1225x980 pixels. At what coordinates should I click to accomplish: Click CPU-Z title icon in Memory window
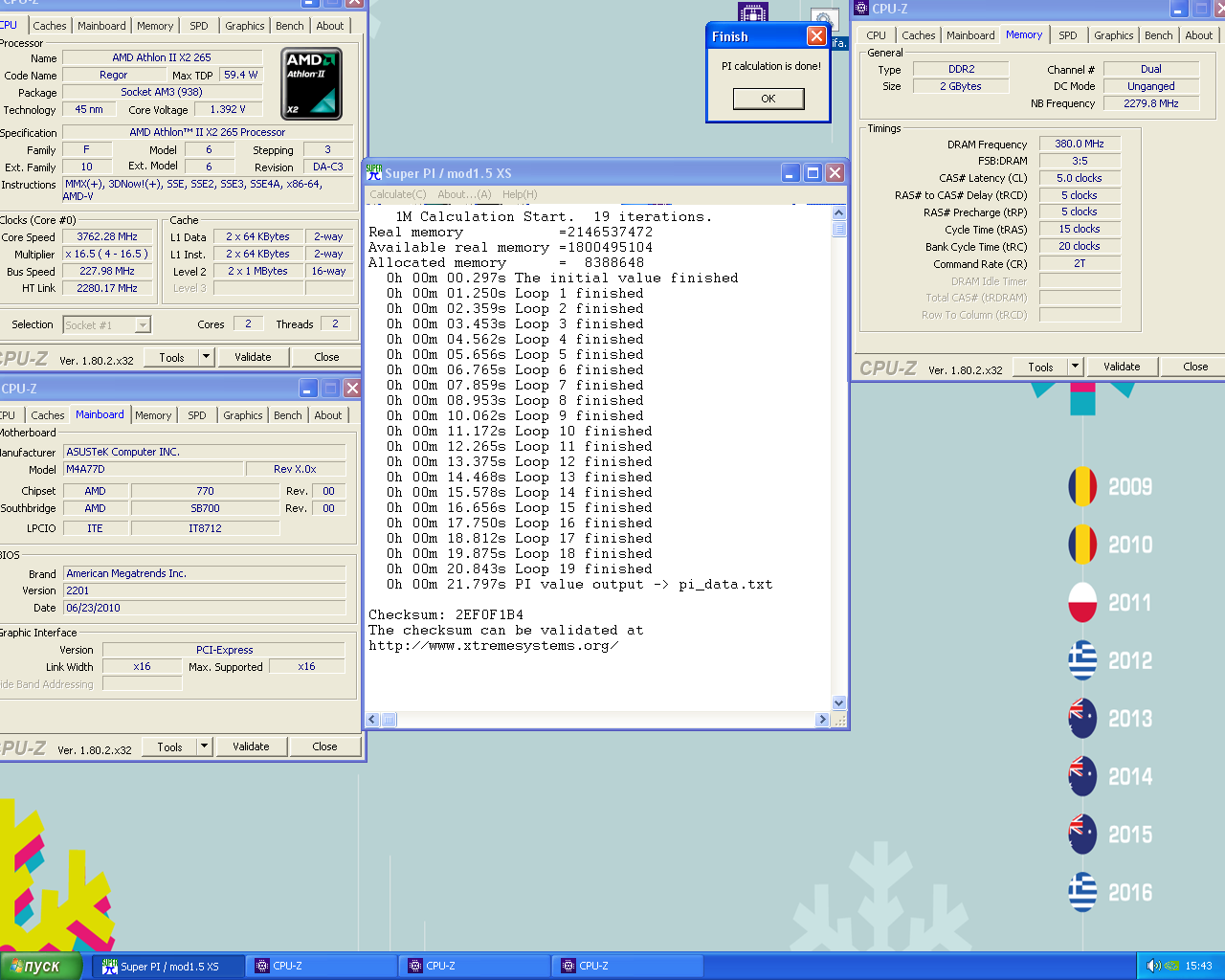click(x=861, y=8)
